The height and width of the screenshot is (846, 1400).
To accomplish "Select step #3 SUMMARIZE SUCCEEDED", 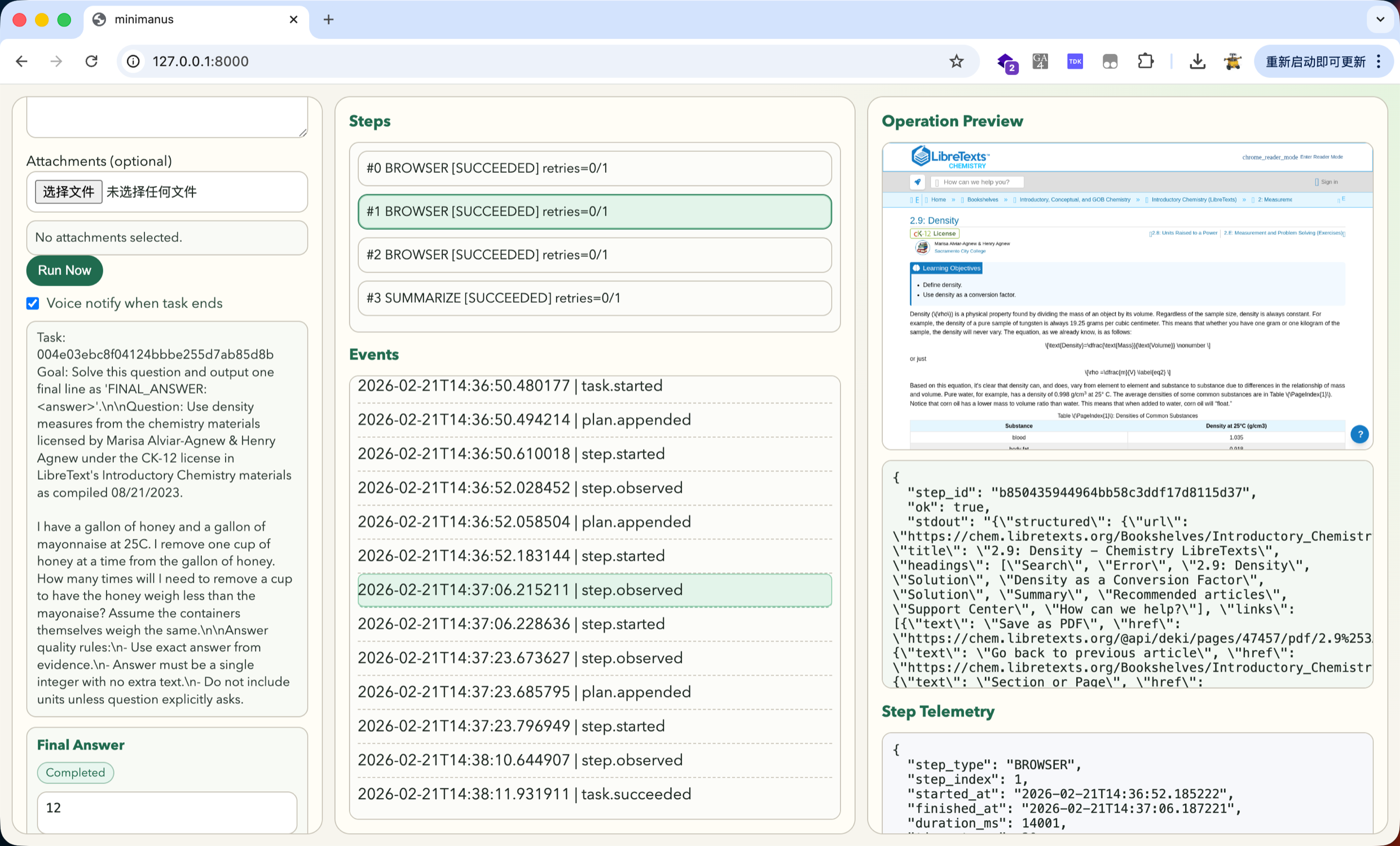I will pos(595,298).
